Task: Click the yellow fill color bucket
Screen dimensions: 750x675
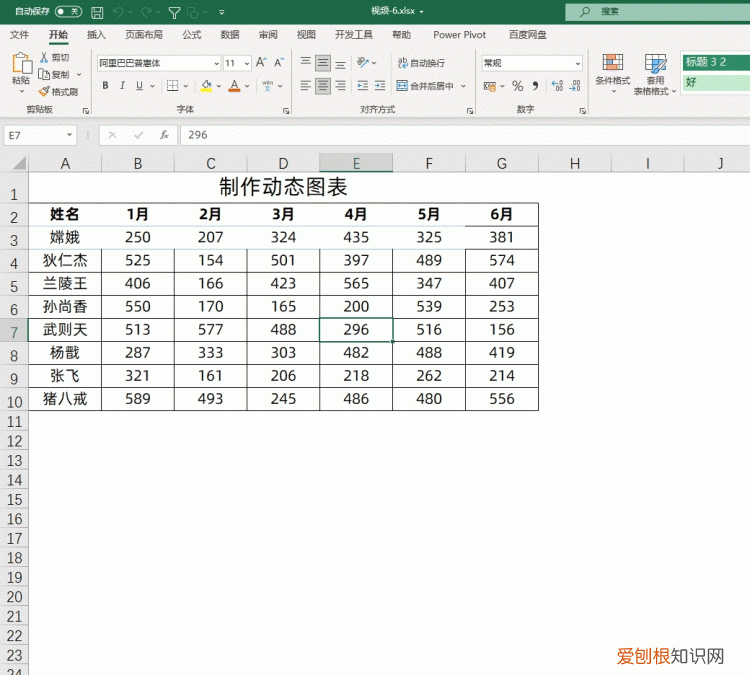Action: tap(206, 86)
